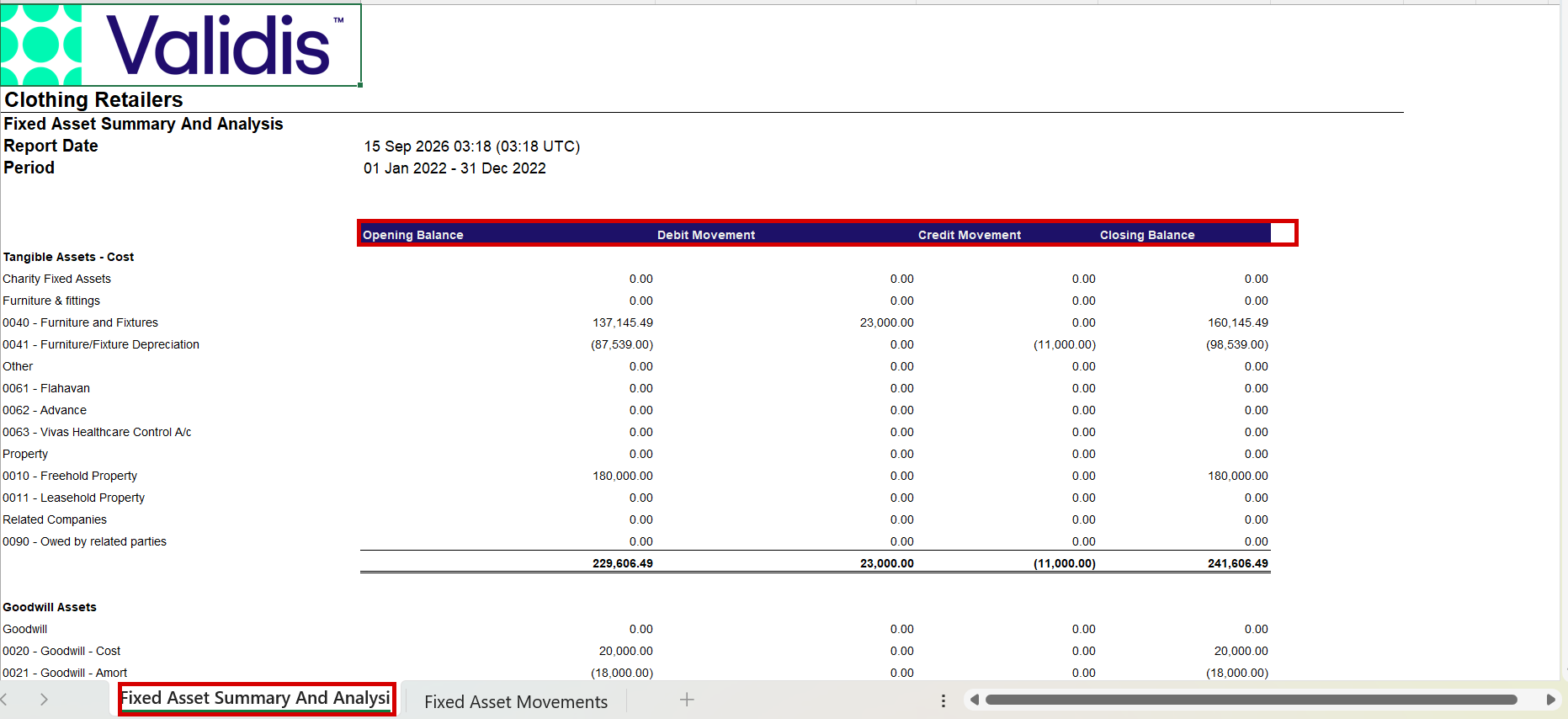Viewport: 1568px width, 719px height.
Task: Click the report date value 15 Sep 2026
Action: tap(471, 146)
